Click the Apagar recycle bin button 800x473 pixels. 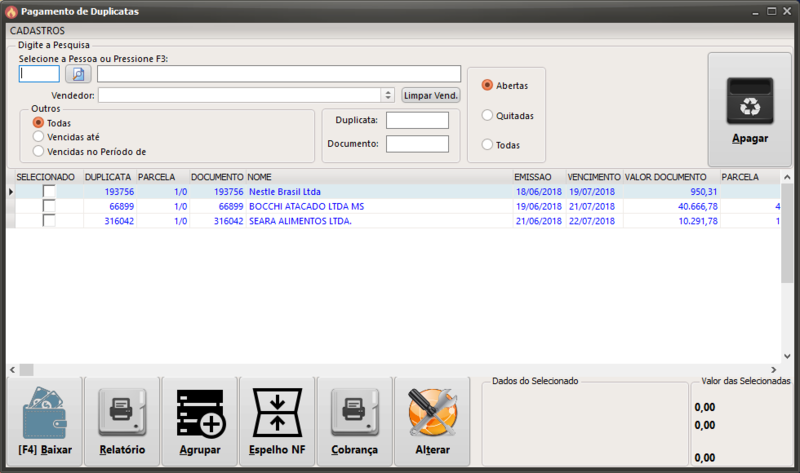click(x=749, y=109)
